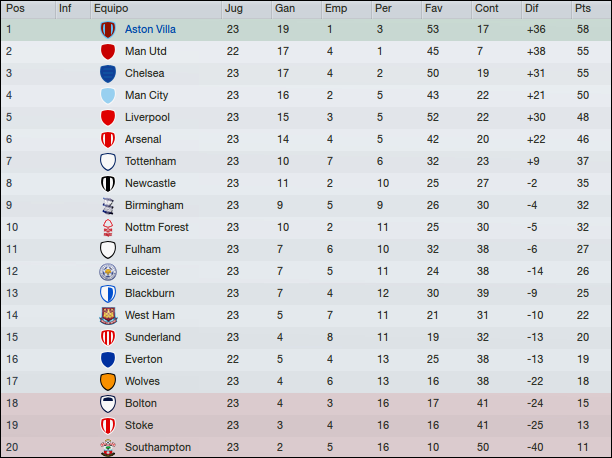Click the Southampton club crest
This screenshot has height=458, width=612.
coord(108,447)
